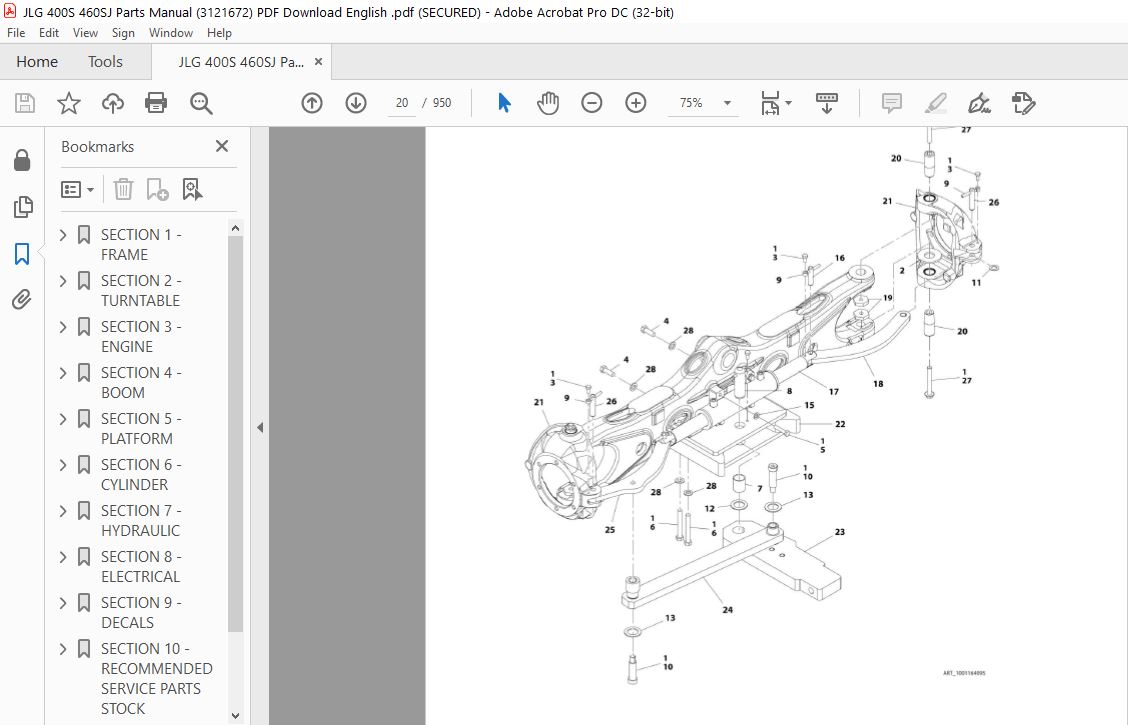This screenshot has width=1128, height=725.
Task: Expand SECTION 4 - BOOM bookmark
Action: click(63, 373)
